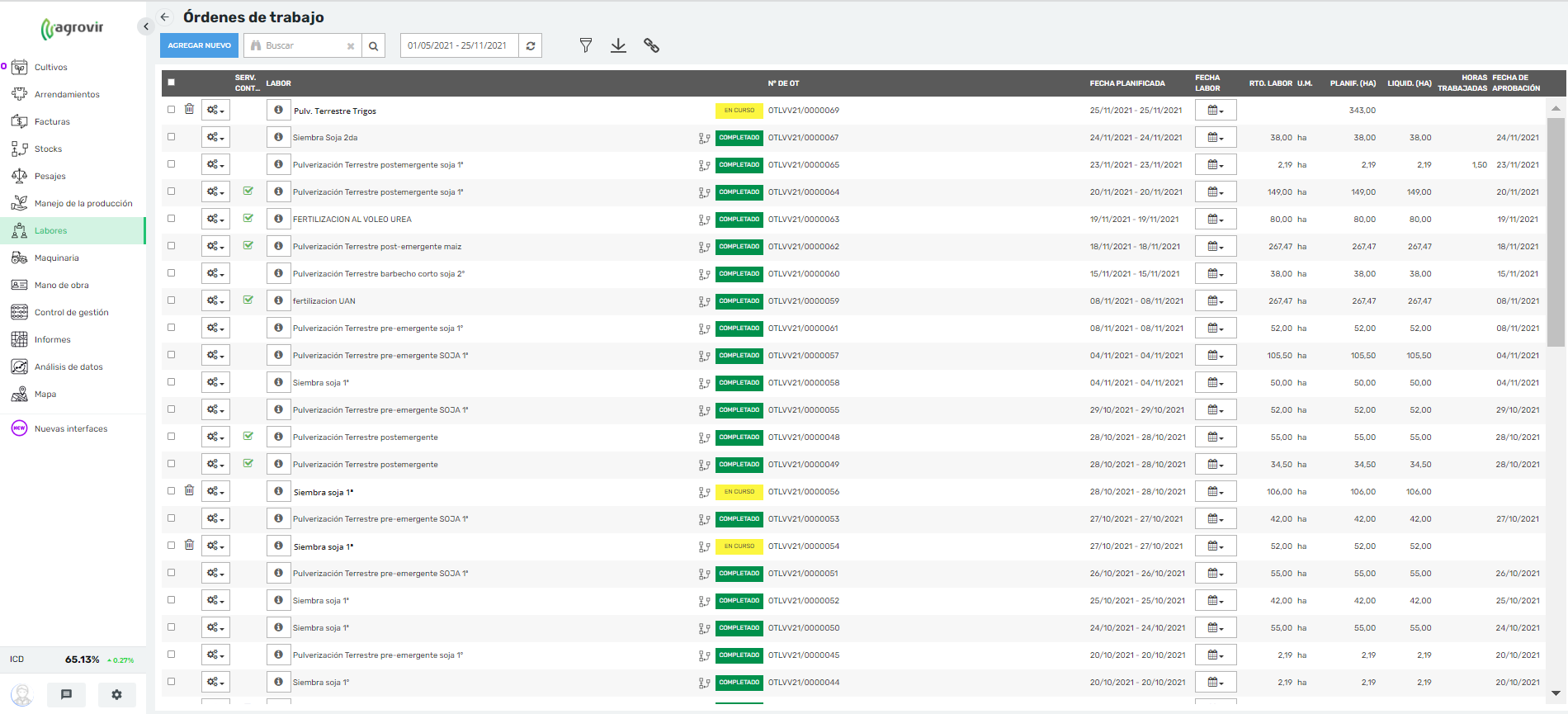The width and height of the screenshot is (1568, 714).
Task: Open info for Siembra Soja 2da
Action: pyautogui.click(x=278, y=137)
